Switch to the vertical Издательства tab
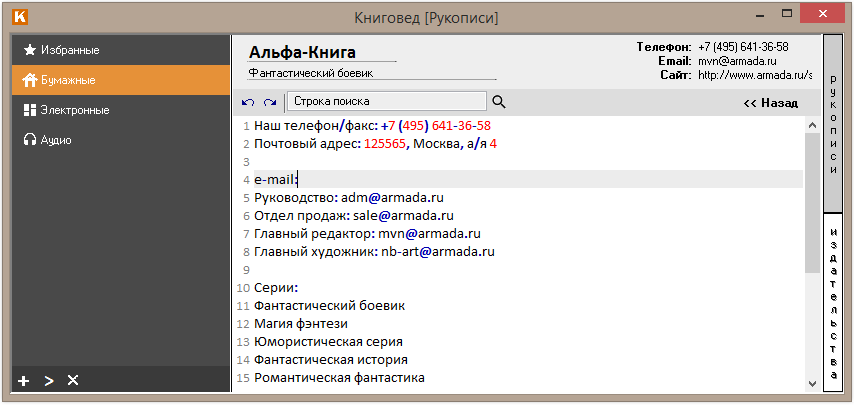The image size is (854, 405). 834,300
